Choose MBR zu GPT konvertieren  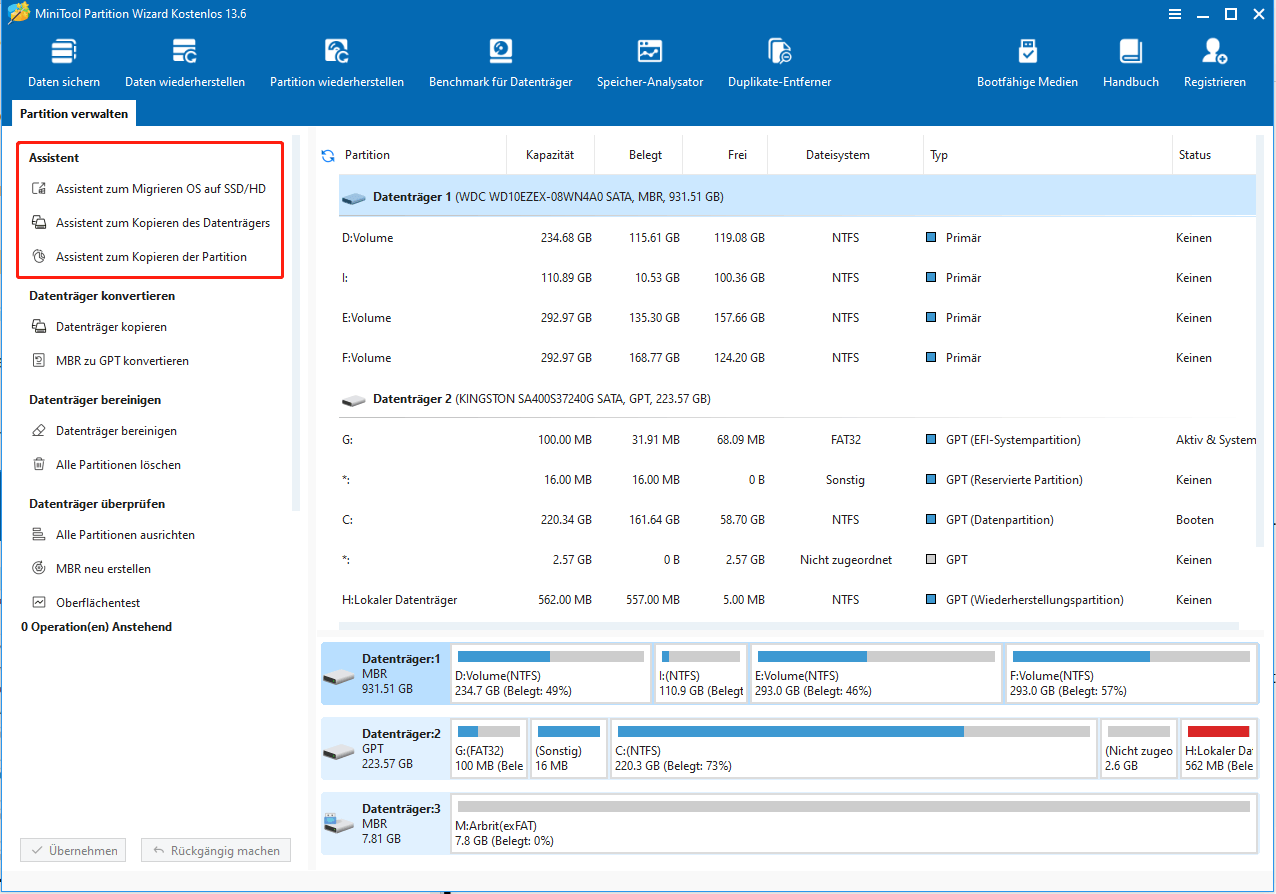click(111, 360)
